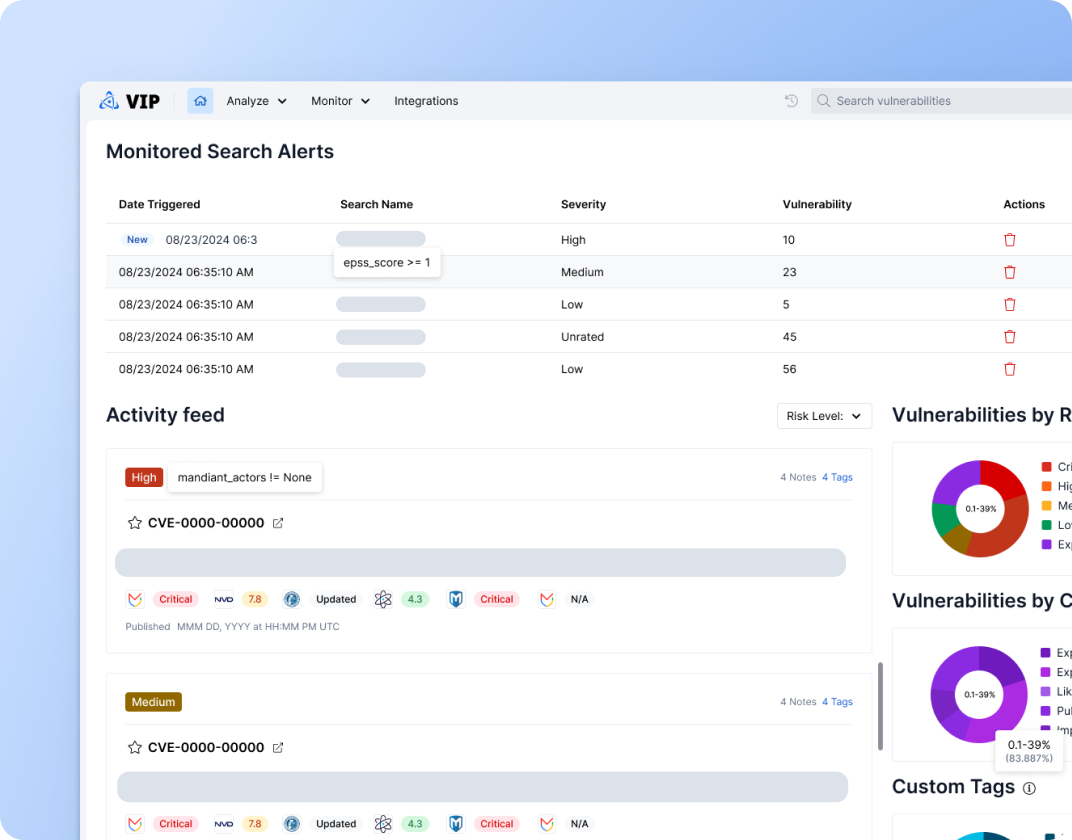Select the Severity column header
The image size is (1072, 840).
tap(583, 204)
